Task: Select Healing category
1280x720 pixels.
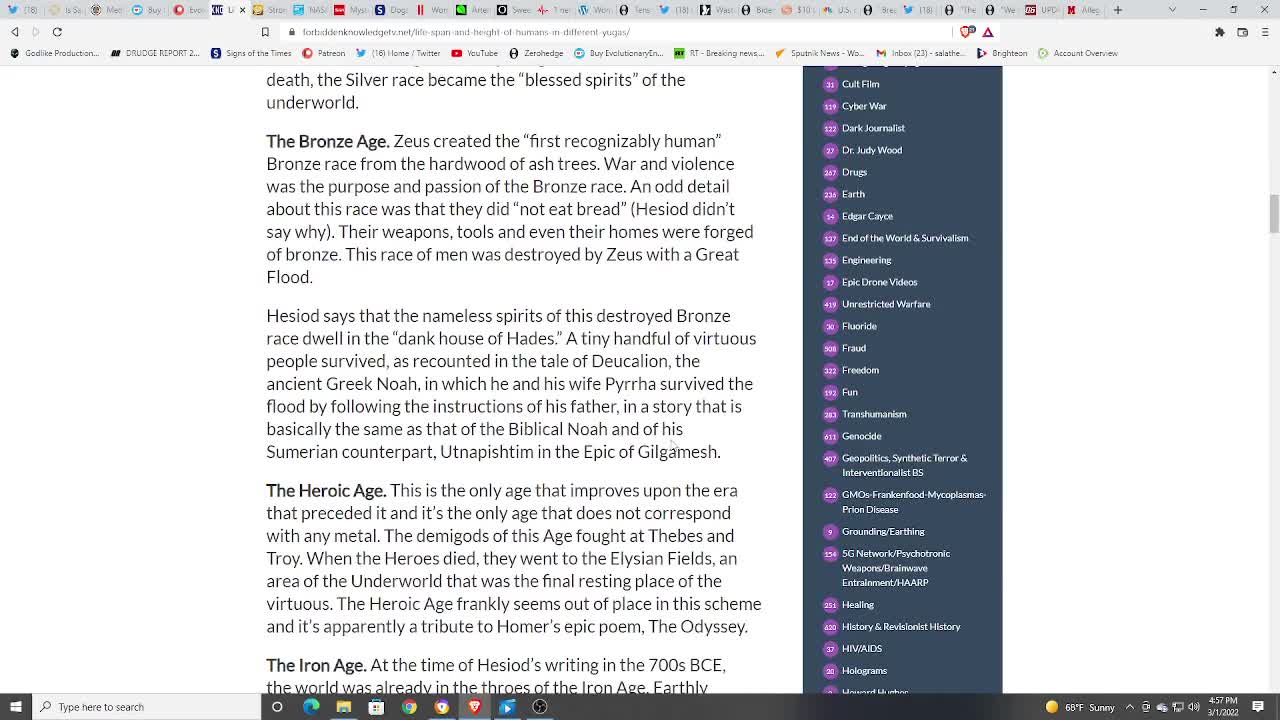Action: [858, 605]
